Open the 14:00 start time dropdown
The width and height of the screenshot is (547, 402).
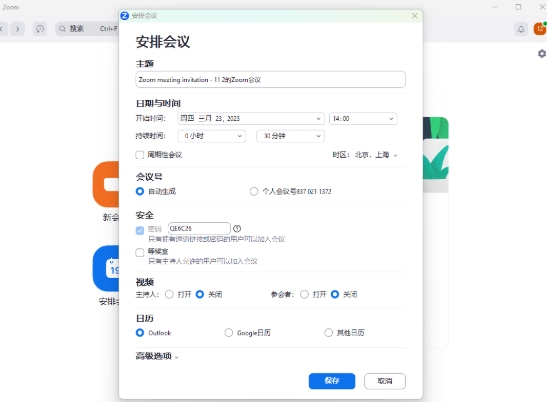(x=363, y=119)
